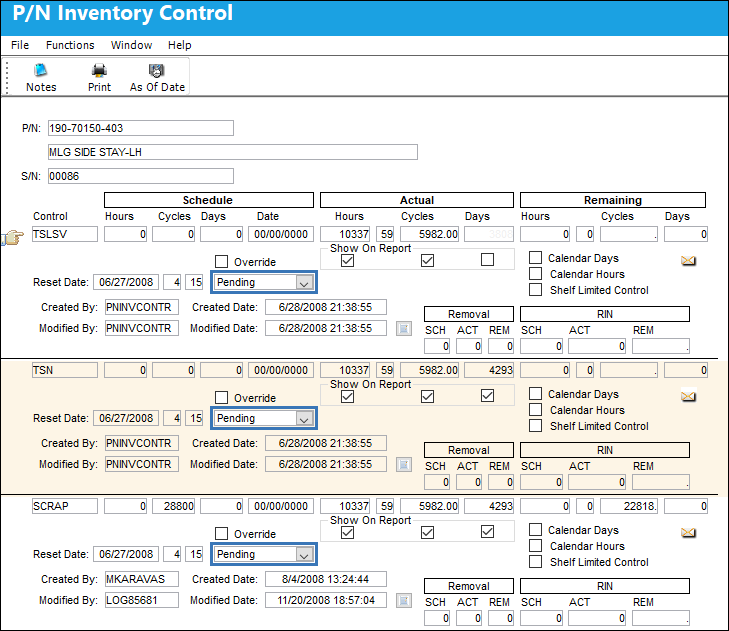Toggle Shelf Limited Control in TSN section
Screen dimensions: 729x631
(x=535, y=425)
